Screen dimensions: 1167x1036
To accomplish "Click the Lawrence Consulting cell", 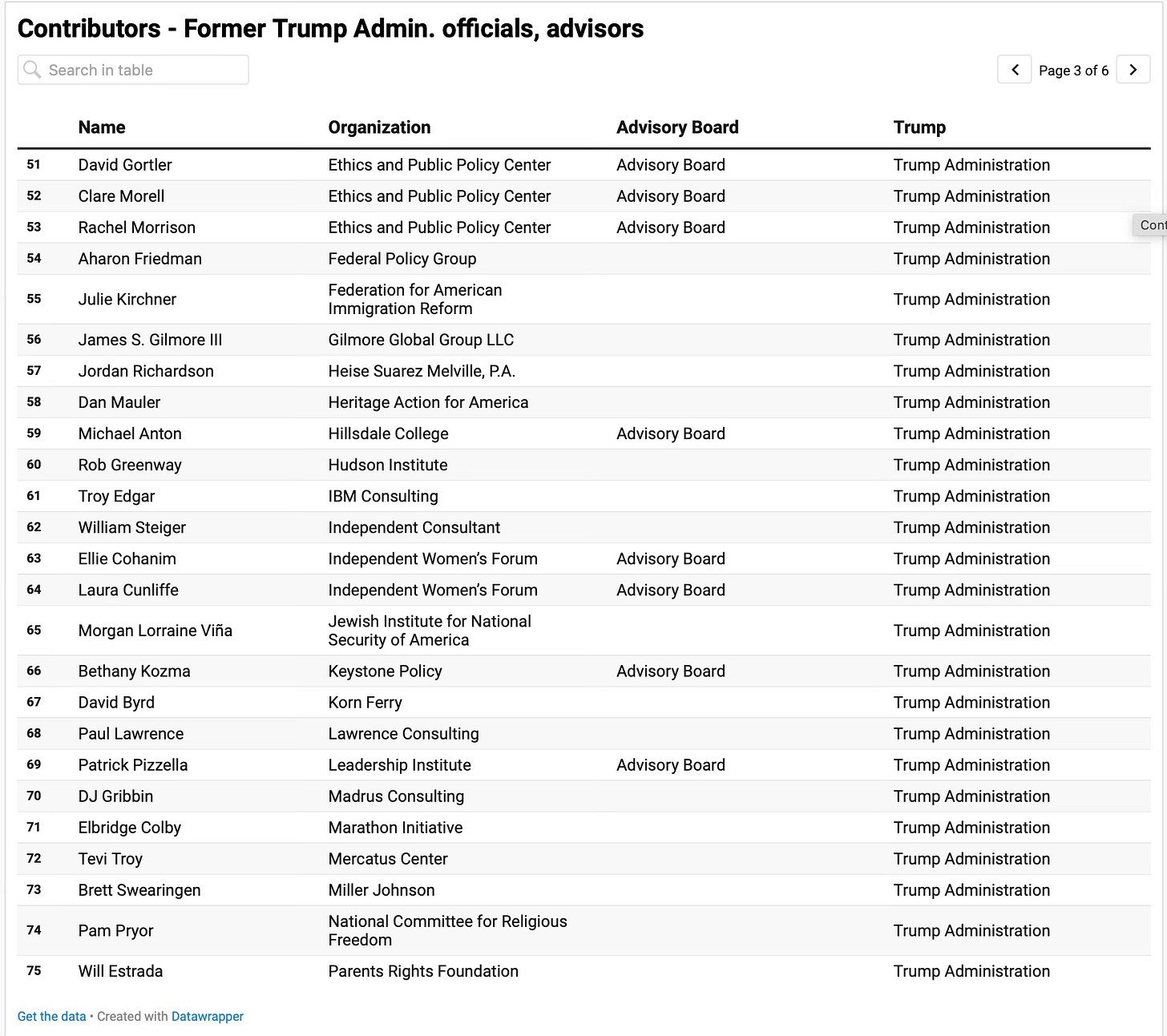I will coord(403,734).
